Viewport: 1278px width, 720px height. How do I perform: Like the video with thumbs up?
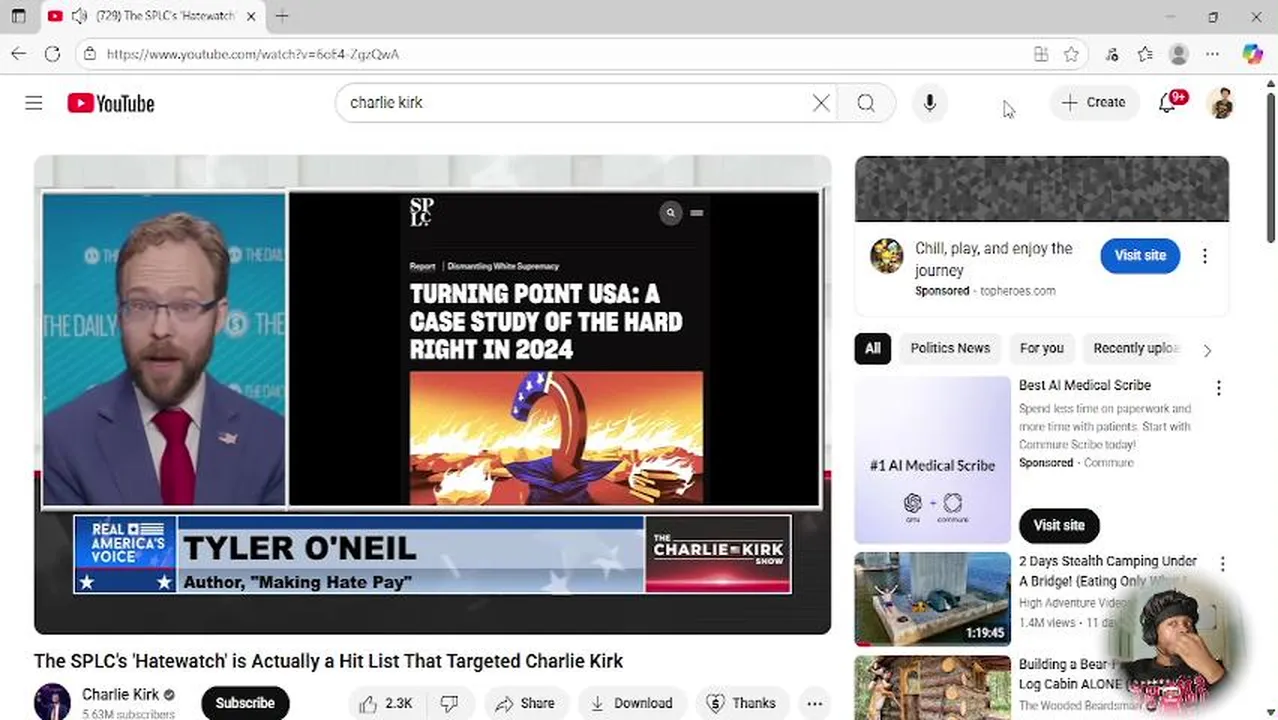(x=386, y=703)
